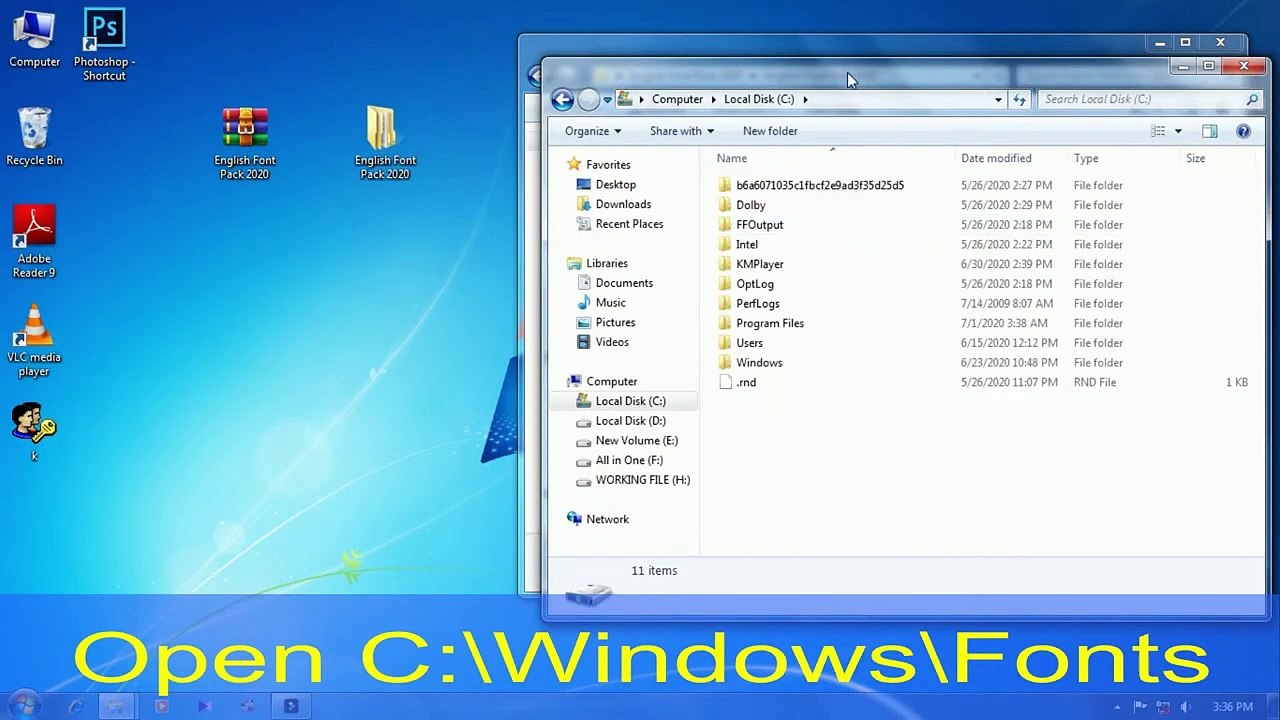Viewport: 1280px width, 720px height.
Task: Select the Recycle Bin desktop icon
Action: coord(34,137)
